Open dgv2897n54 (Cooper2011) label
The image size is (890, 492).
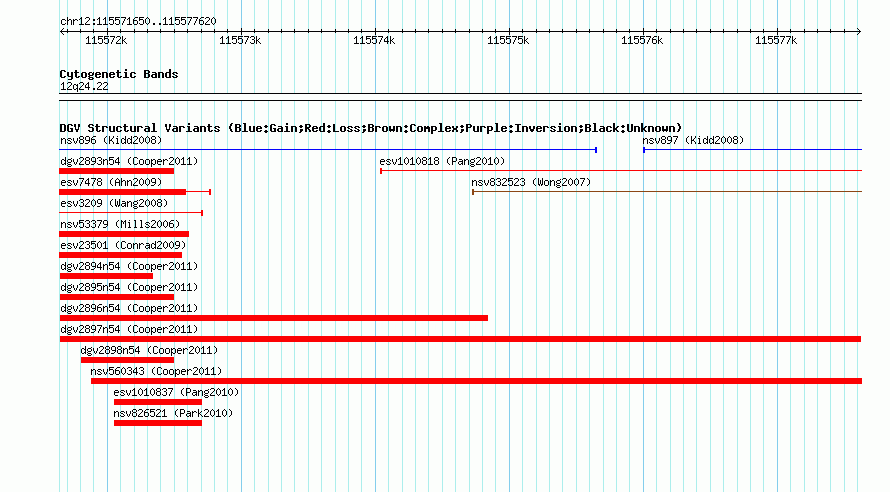[129, 329]
